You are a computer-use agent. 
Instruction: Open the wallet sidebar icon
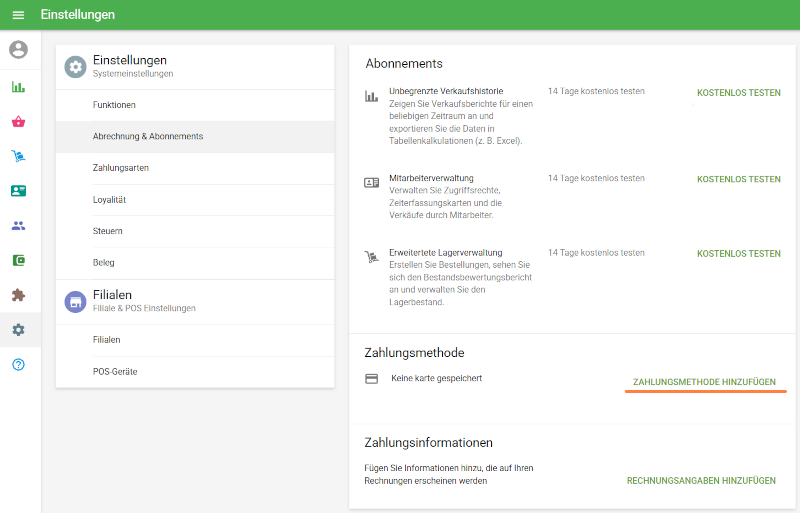coord(18,260)
